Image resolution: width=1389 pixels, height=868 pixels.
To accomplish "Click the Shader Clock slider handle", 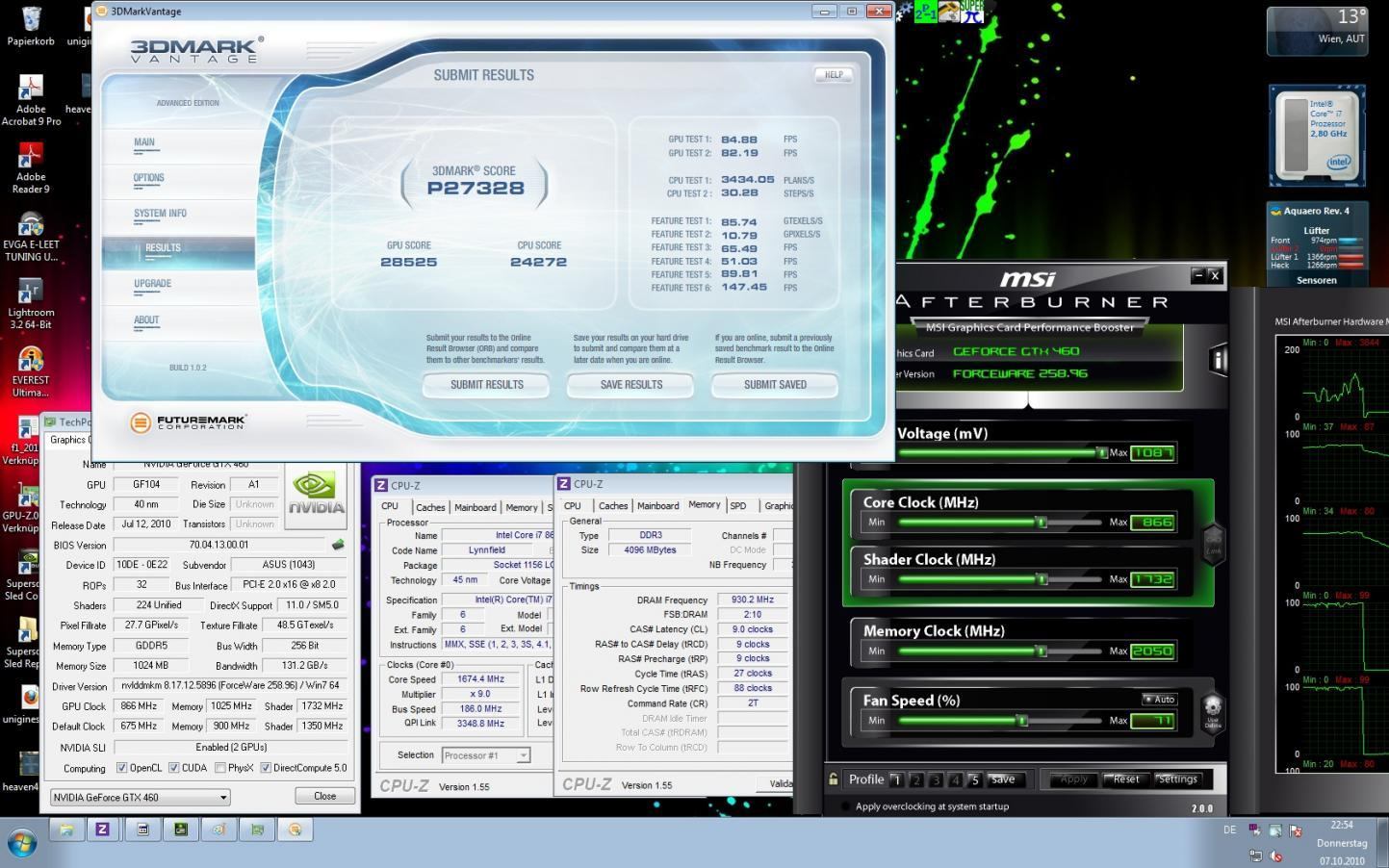I will tap(1041, 579).
